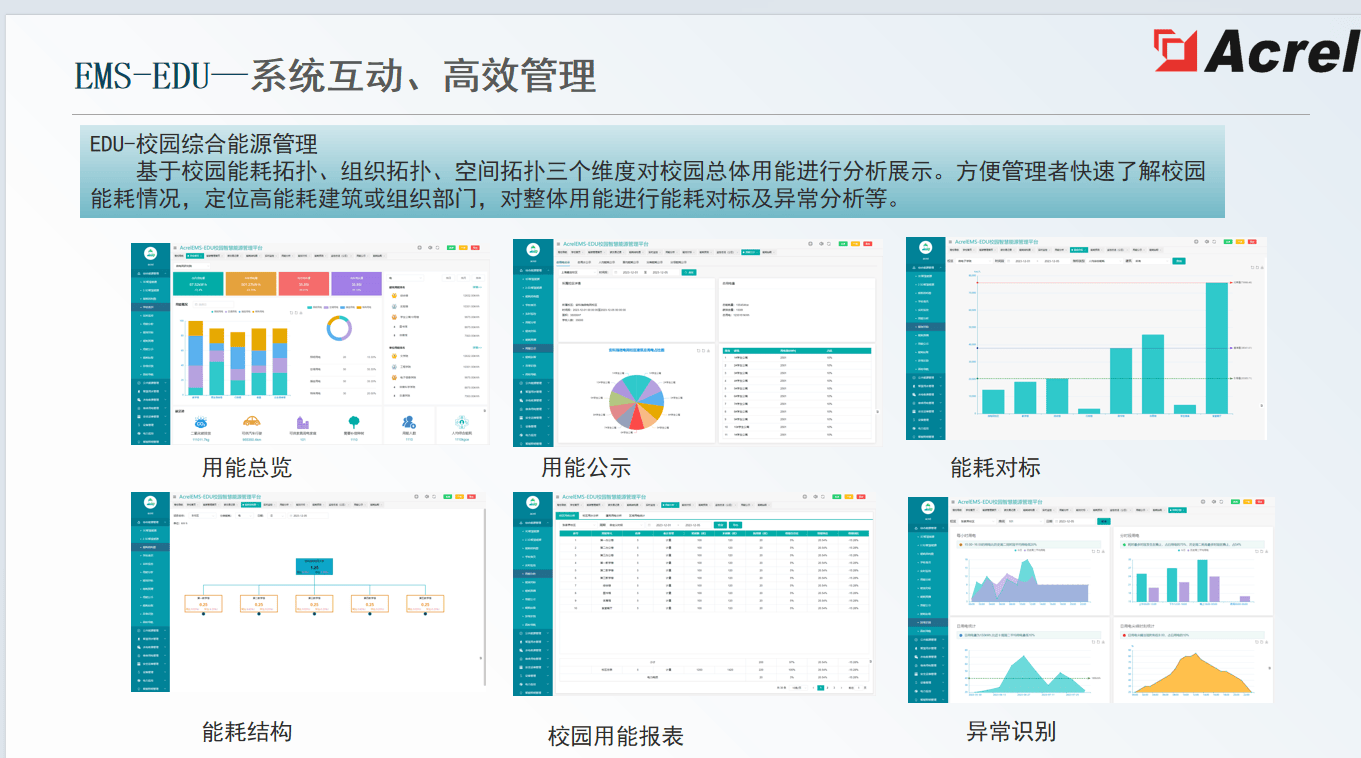1361x758 pixels.
Task: Select the highlighted sidebar item in 用能公示
Action: [x=532, y=348]
